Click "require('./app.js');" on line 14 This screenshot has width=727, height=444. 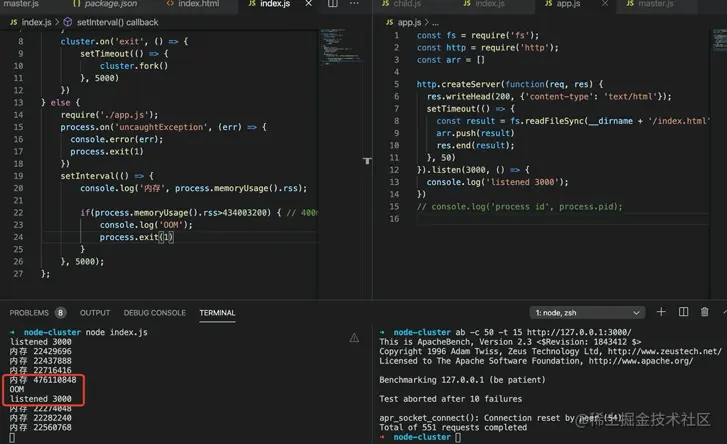coord(109,115)
